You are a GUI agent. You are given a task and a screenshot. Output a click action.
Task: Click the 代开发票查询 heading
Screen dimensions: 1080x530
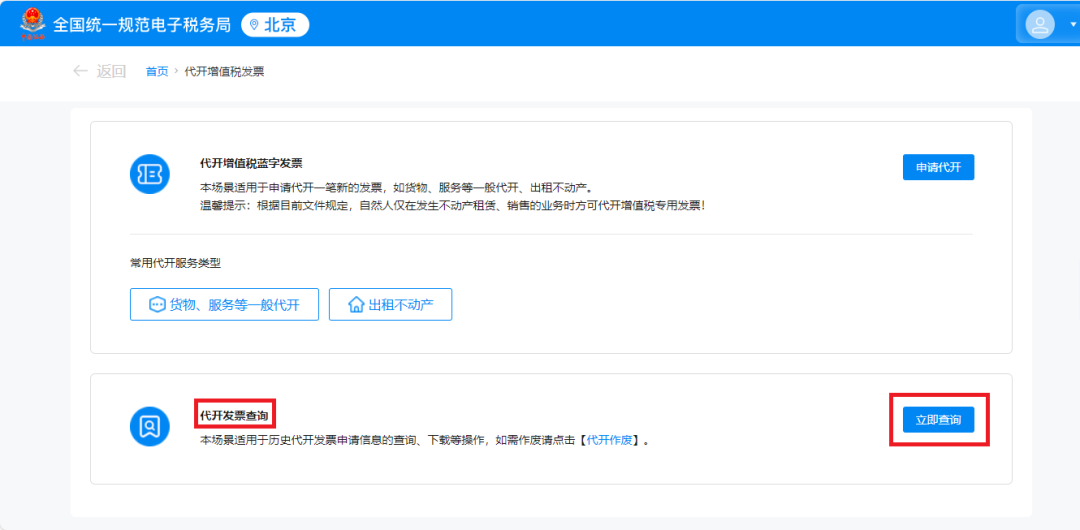point(234,416)
